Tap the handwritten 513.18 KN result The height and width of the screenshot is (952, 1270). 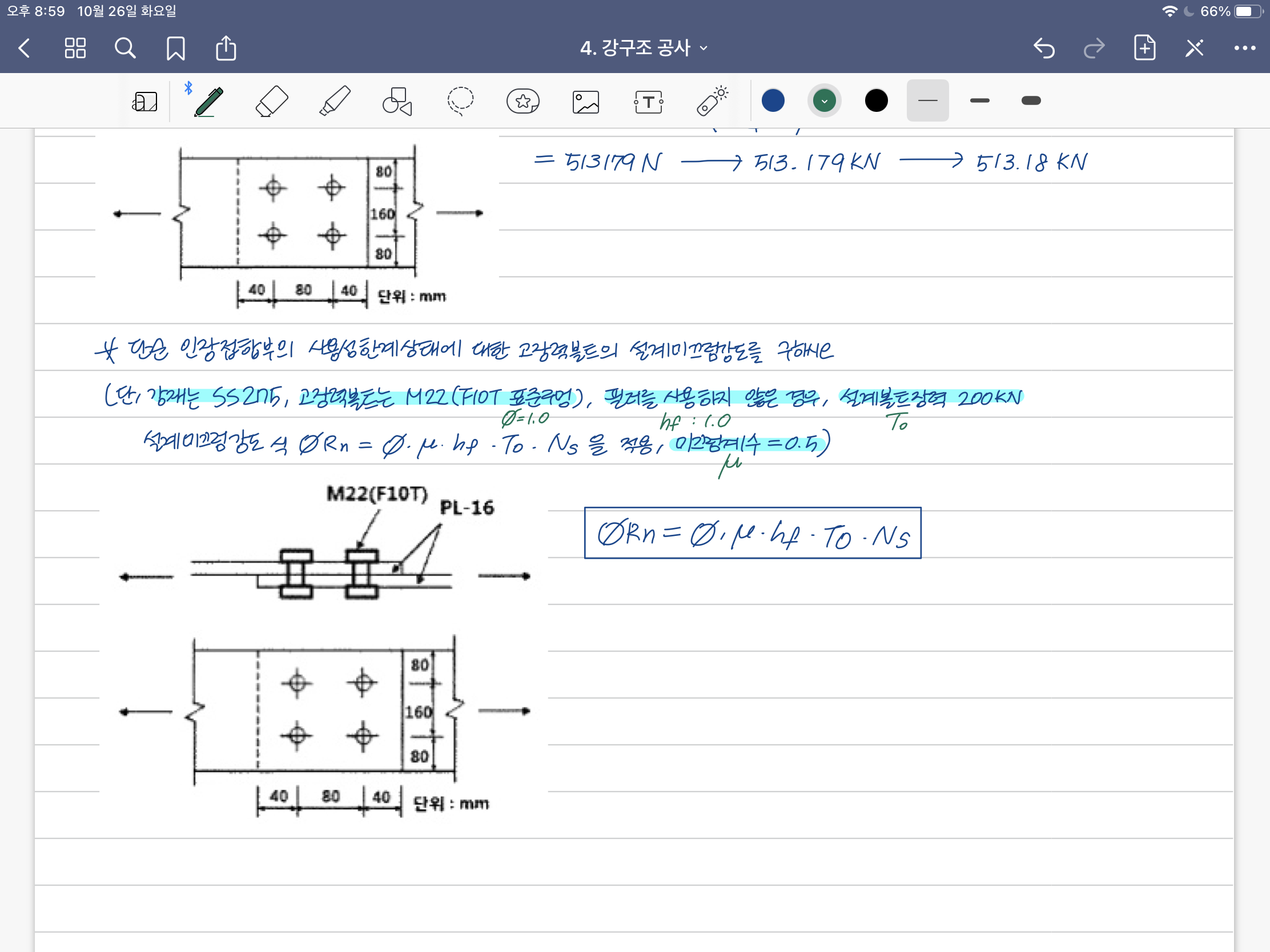[x=1032, y=163]
